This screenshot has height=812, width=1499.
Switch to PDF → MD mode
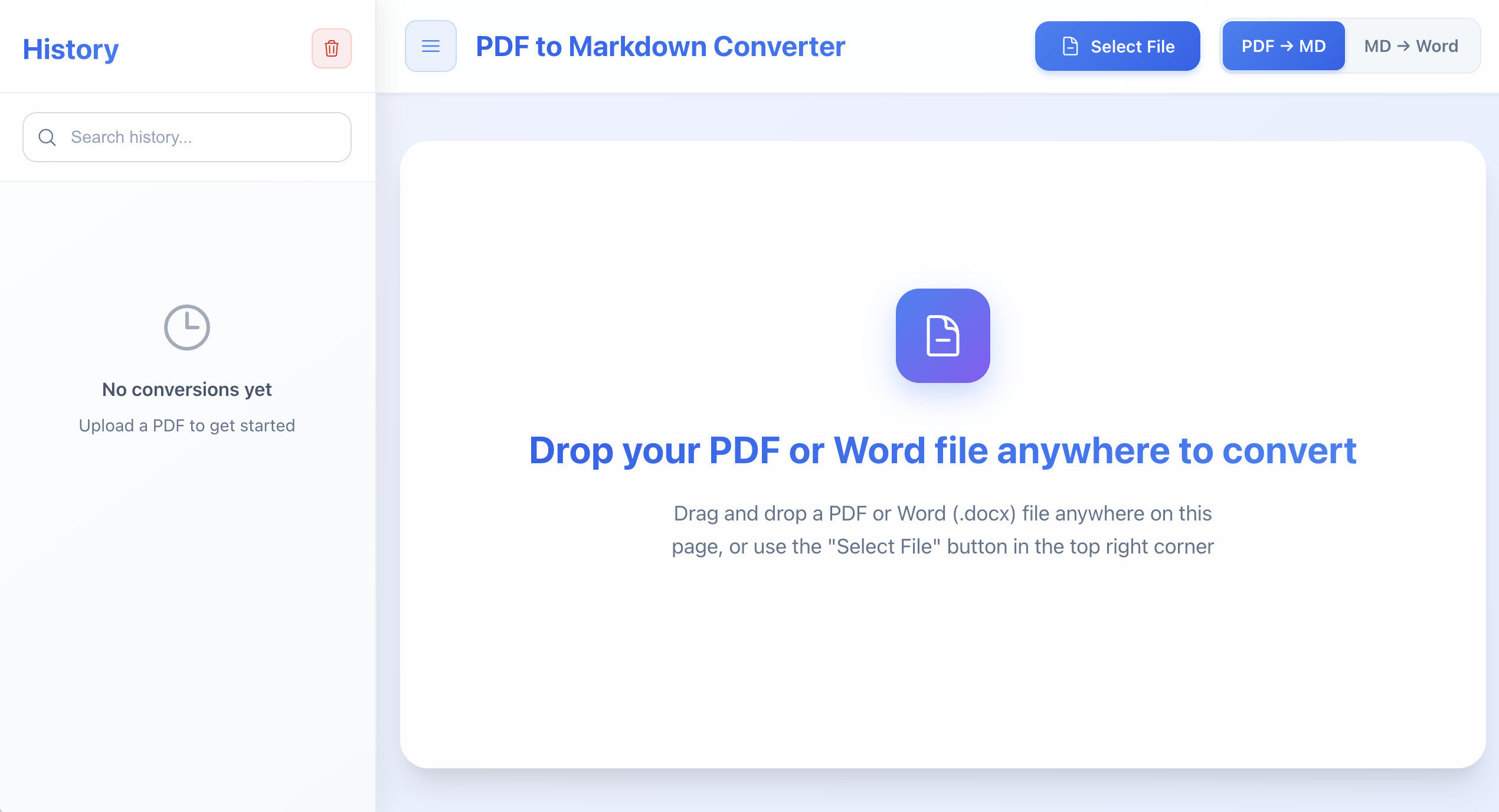[1284, 46]
